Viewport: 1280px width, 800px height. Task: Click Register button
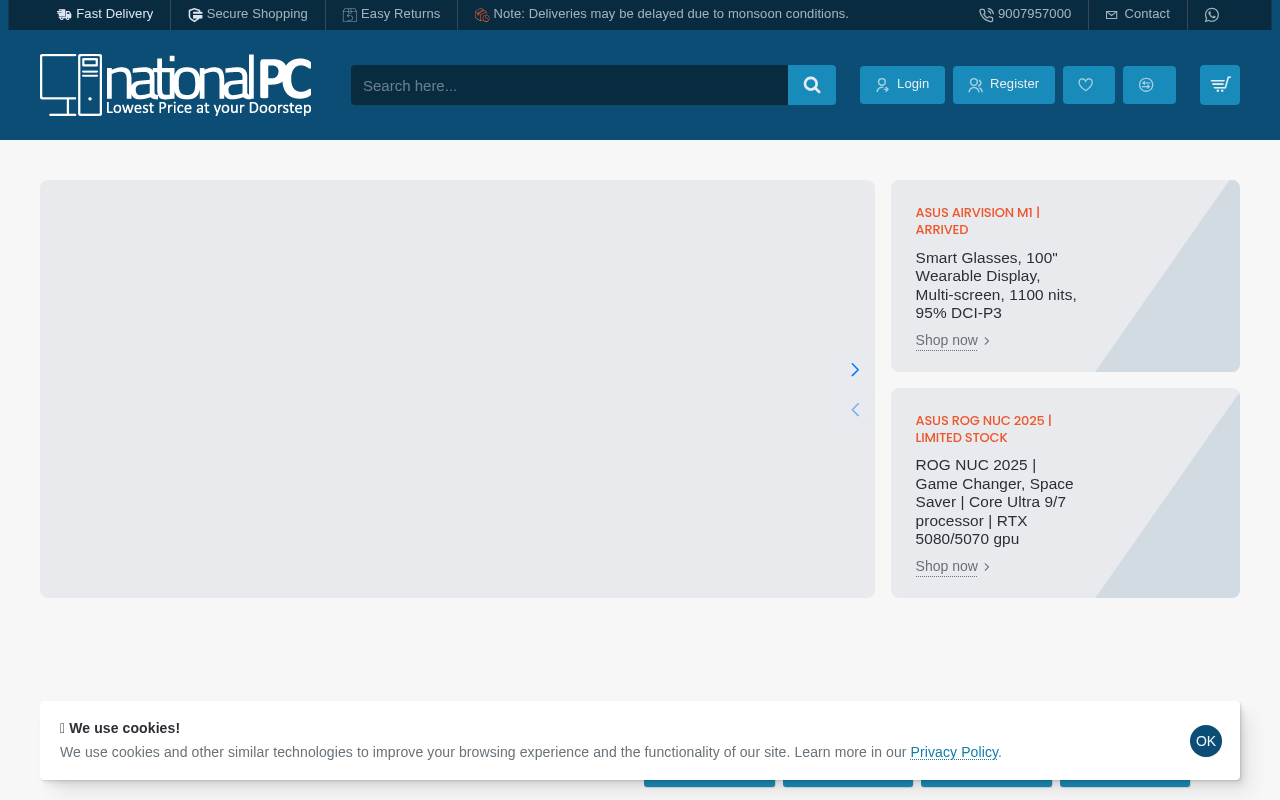click(x=1004, y=85)
